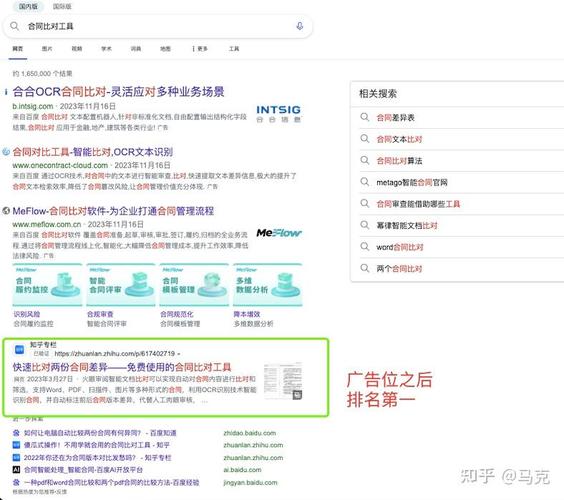
Task: Click the 智能合同评审 MeFlow card image
Action: [121, 285]
